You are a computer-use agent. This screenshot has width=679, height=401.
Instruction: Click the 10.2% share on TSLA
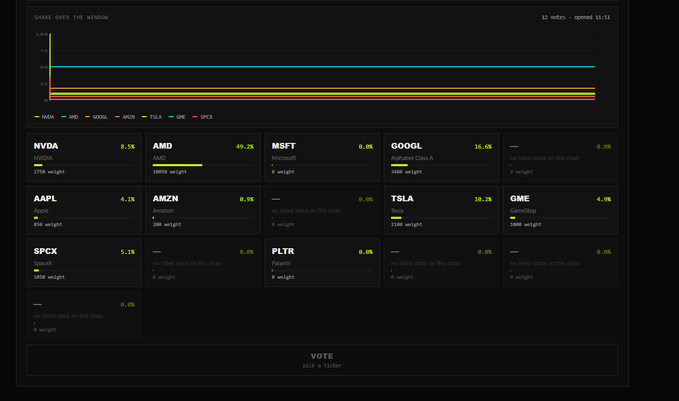[483, 199]
